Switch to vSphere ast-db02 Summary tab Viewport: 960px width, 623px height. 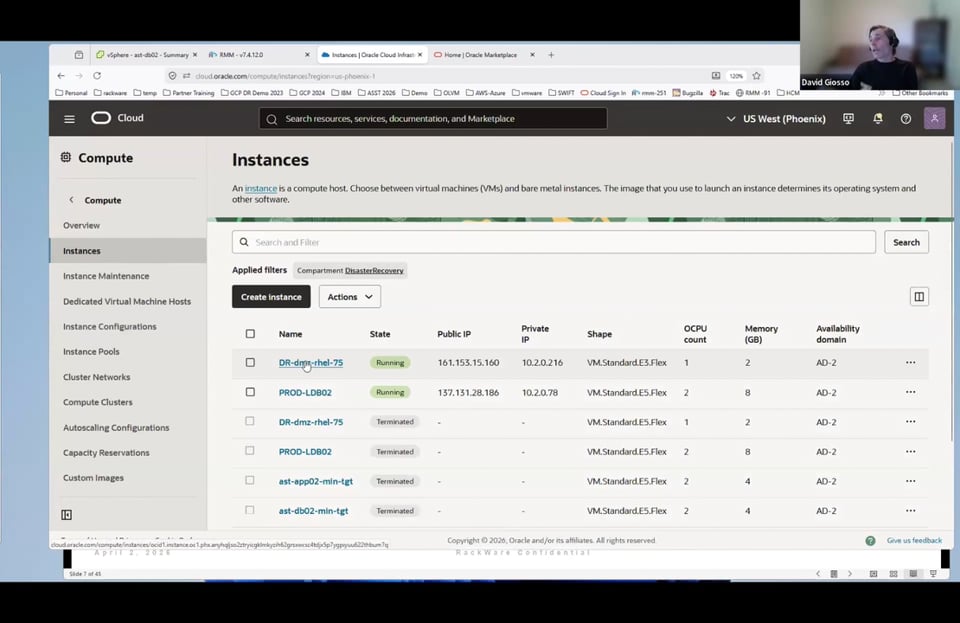pyautogui.click(x=146, y=55)
